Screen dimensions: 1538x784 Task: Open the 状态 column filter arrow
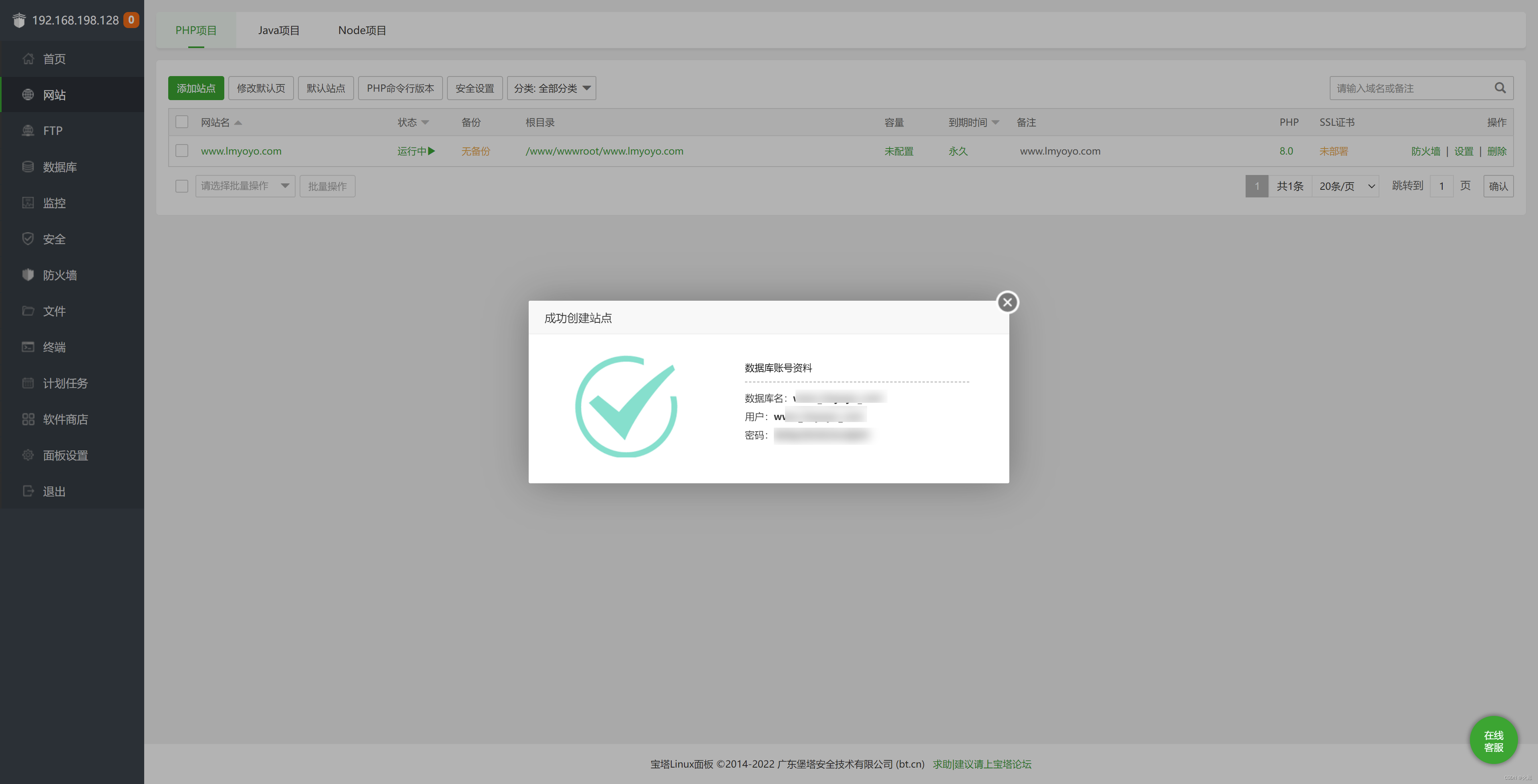coord(425,123)
